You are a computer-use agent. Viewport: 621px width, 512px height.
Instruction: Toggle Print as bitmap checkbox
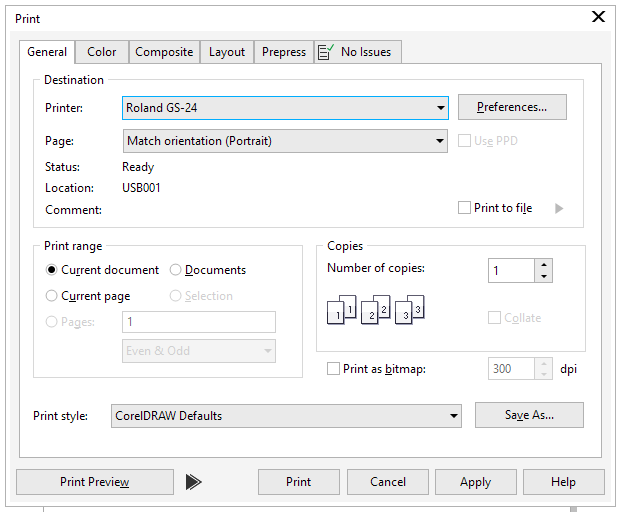[334, 369]
